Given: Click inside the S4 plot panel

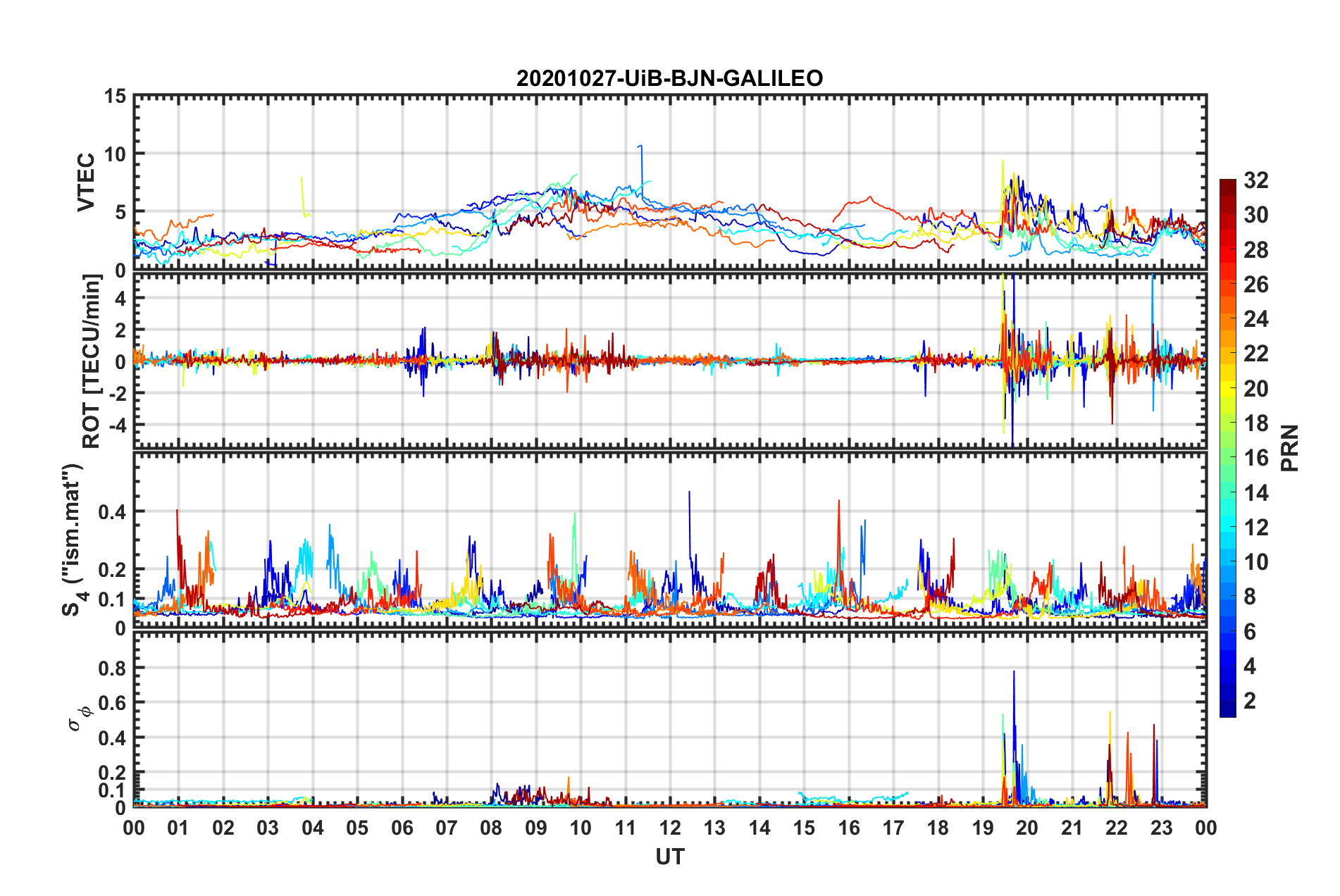Looking at the screenshot, I should (x=670, y=540).
